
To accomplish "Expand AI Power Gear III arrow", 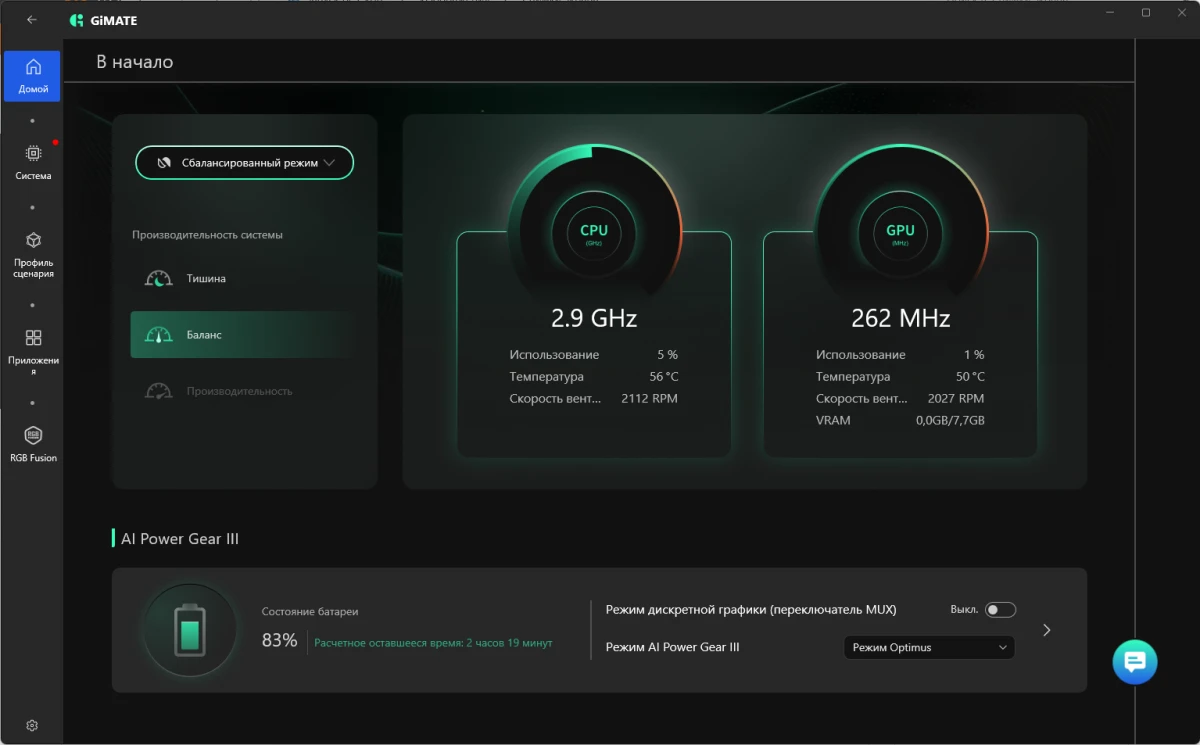I will click(x=1047, y=630).
